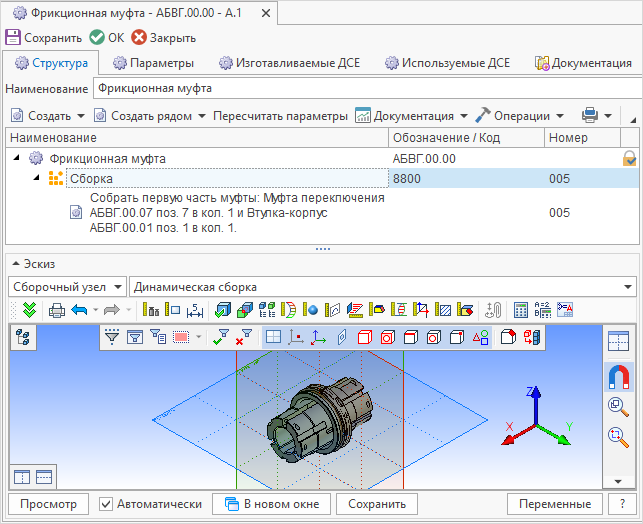643x524 pixels.
Task: Click the triangle circle square shapes icon
Action: (x=481, y=337)
